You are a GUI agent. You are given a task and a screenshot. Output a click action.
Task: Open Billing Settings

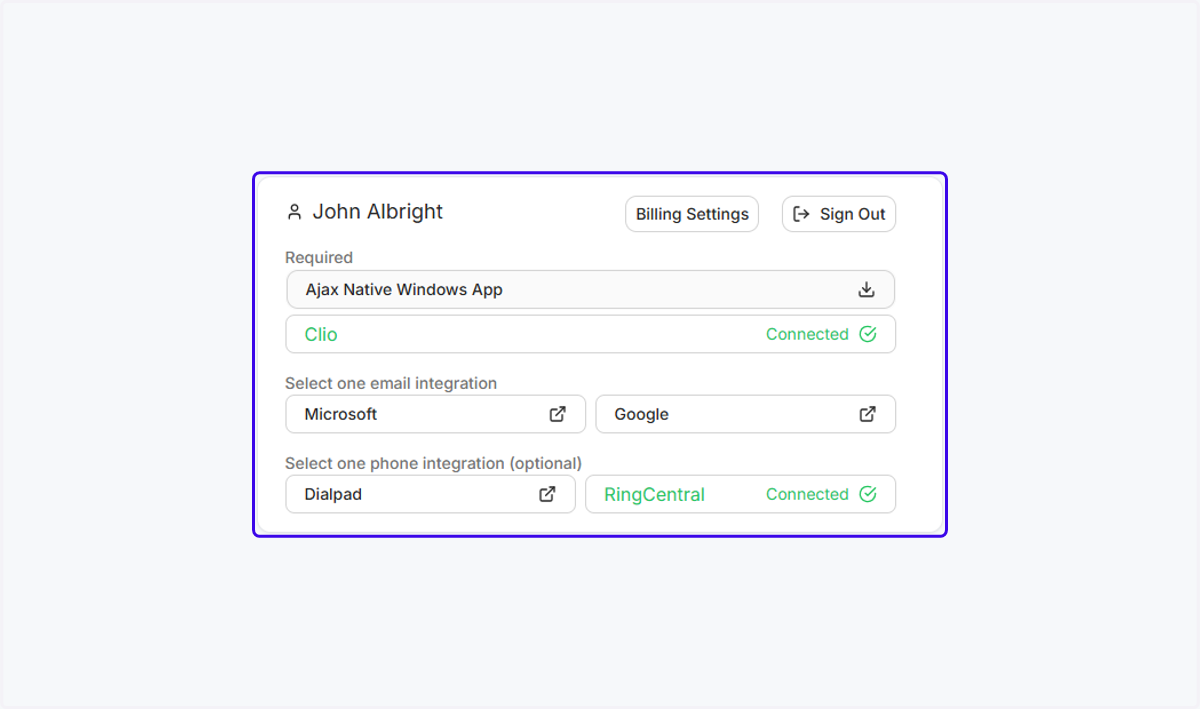point(692,214)
